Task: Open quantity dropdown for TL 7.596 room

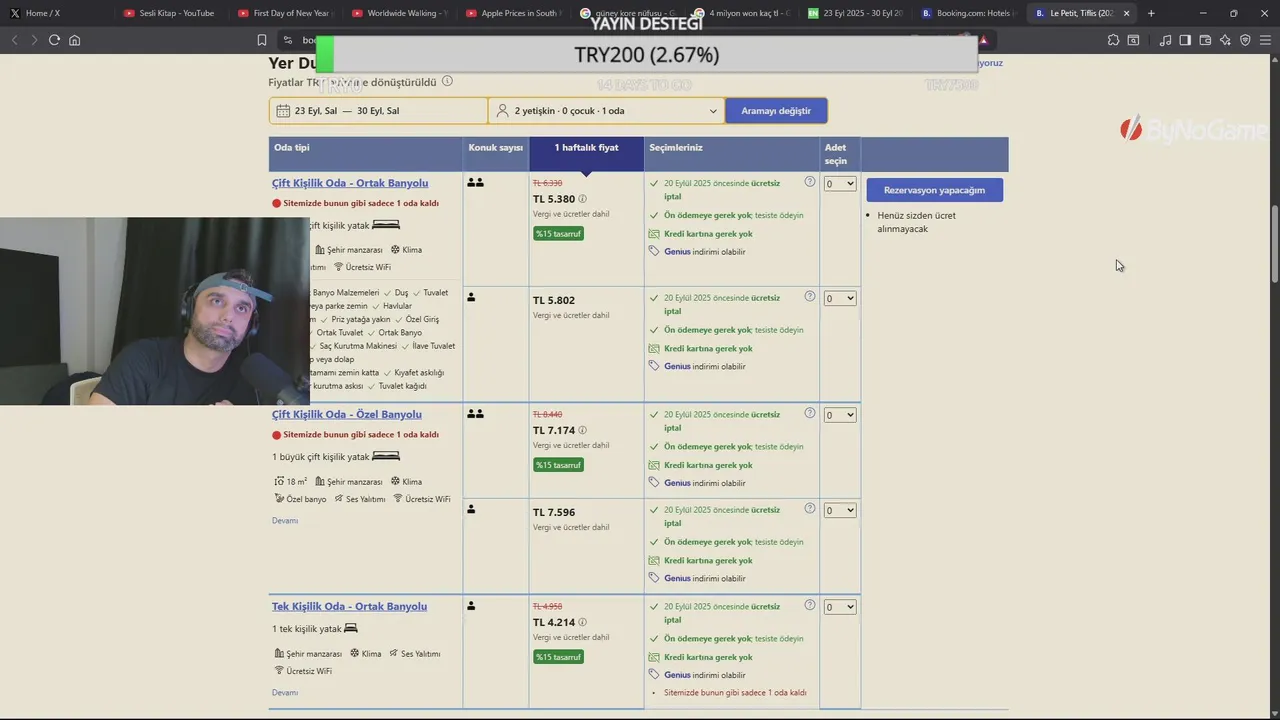Action: click(x=840, y=510)
